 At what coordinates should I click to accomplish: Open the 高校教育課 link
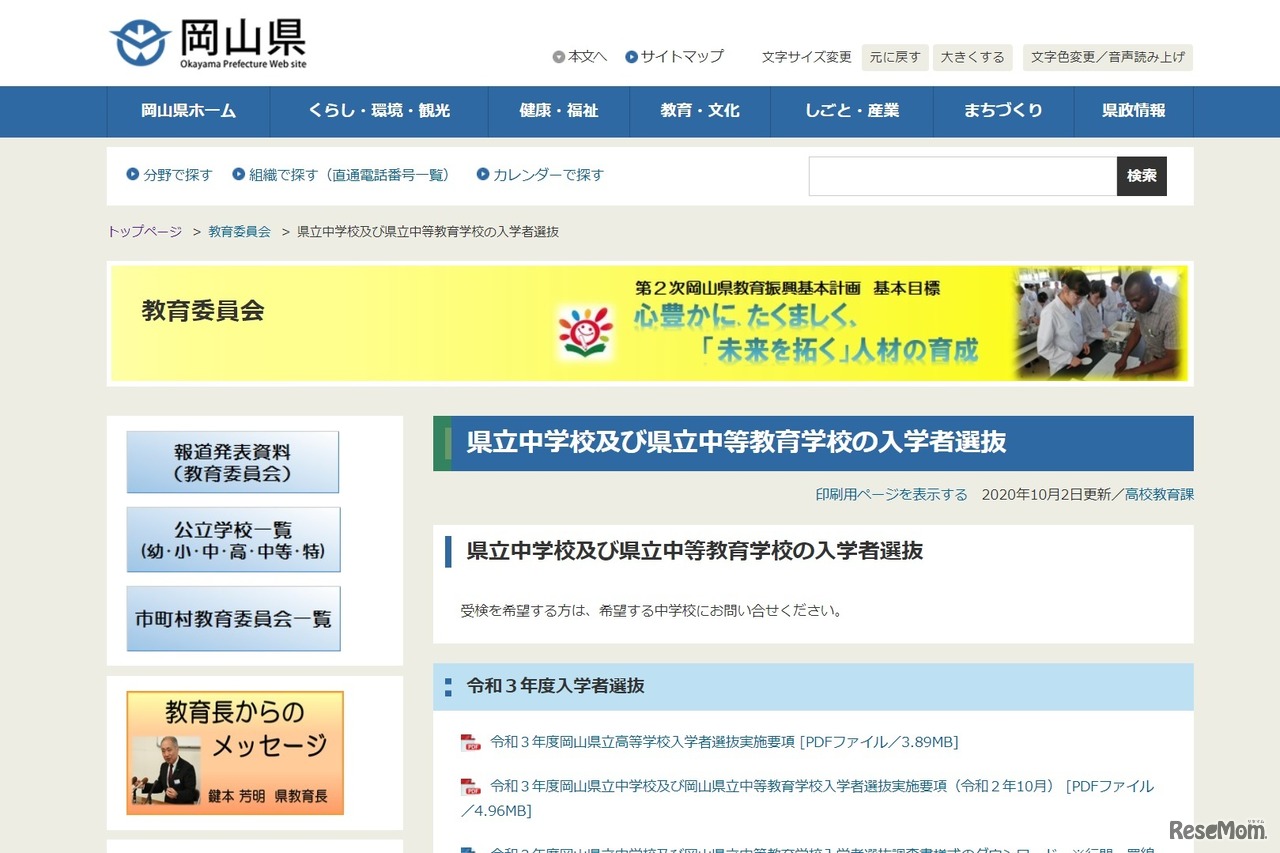click(1160, 495)
